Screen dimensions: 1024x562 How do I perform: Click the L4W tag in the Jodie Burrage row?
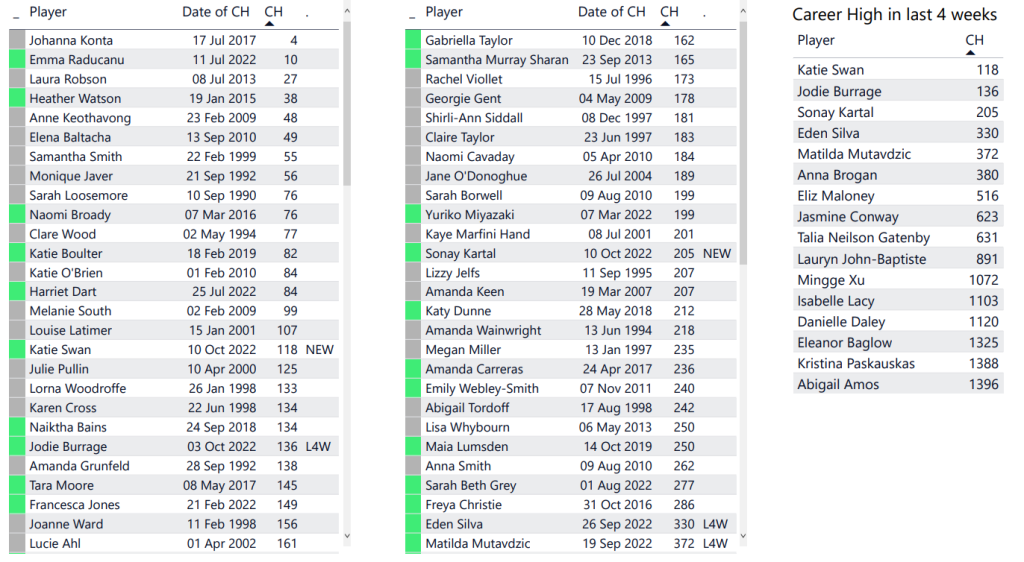319,447
